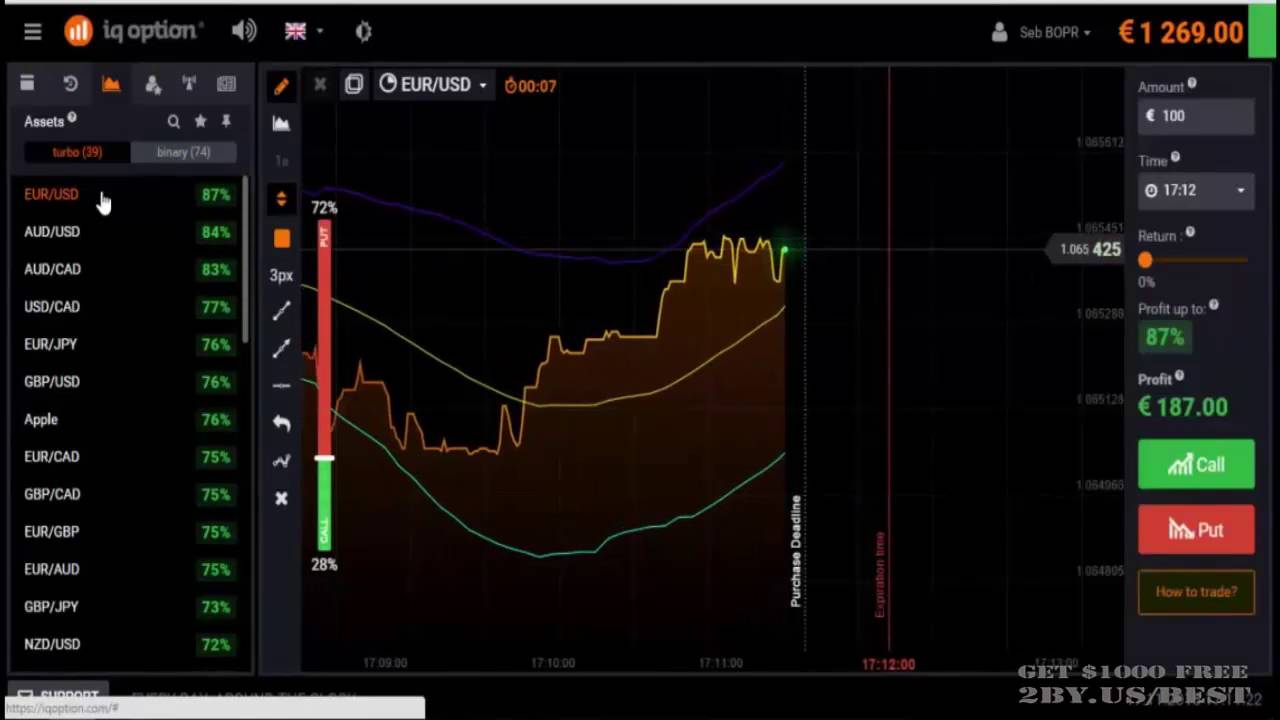This screenshot has width=1280, height=720.
Task: Open the leaderboard person-star icon
Action: click(x=152, y=85)
